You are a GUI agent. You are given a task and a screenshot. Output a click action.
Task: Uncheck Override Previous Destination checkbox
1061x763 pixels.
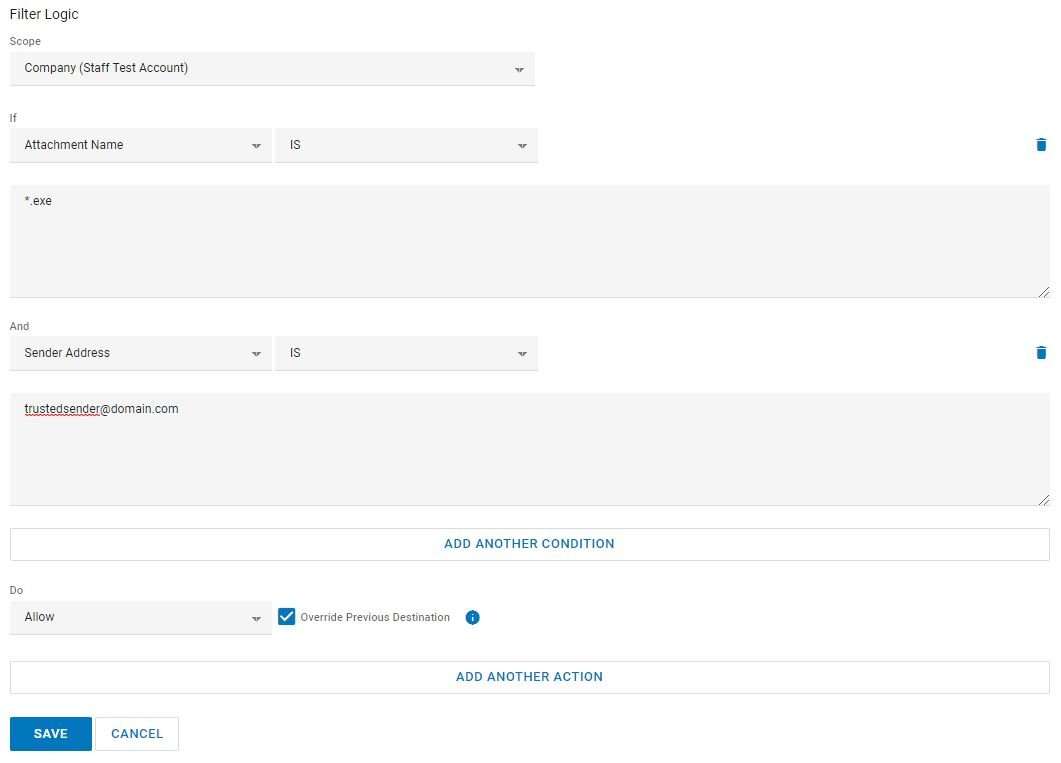(x=286, y=616)
